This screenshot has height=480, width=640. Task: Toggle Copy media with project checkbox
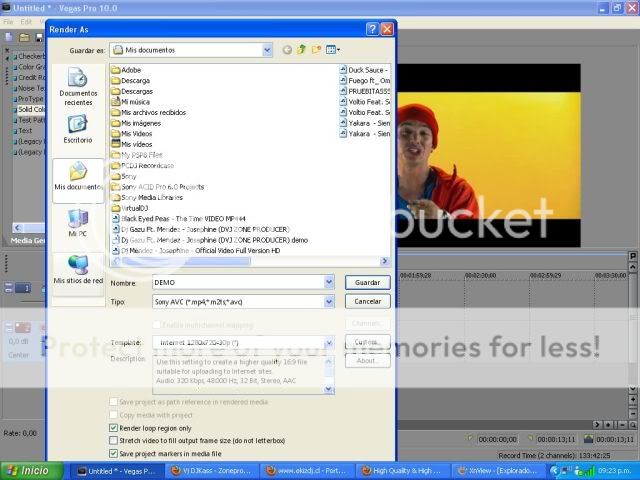pos(113,415)
